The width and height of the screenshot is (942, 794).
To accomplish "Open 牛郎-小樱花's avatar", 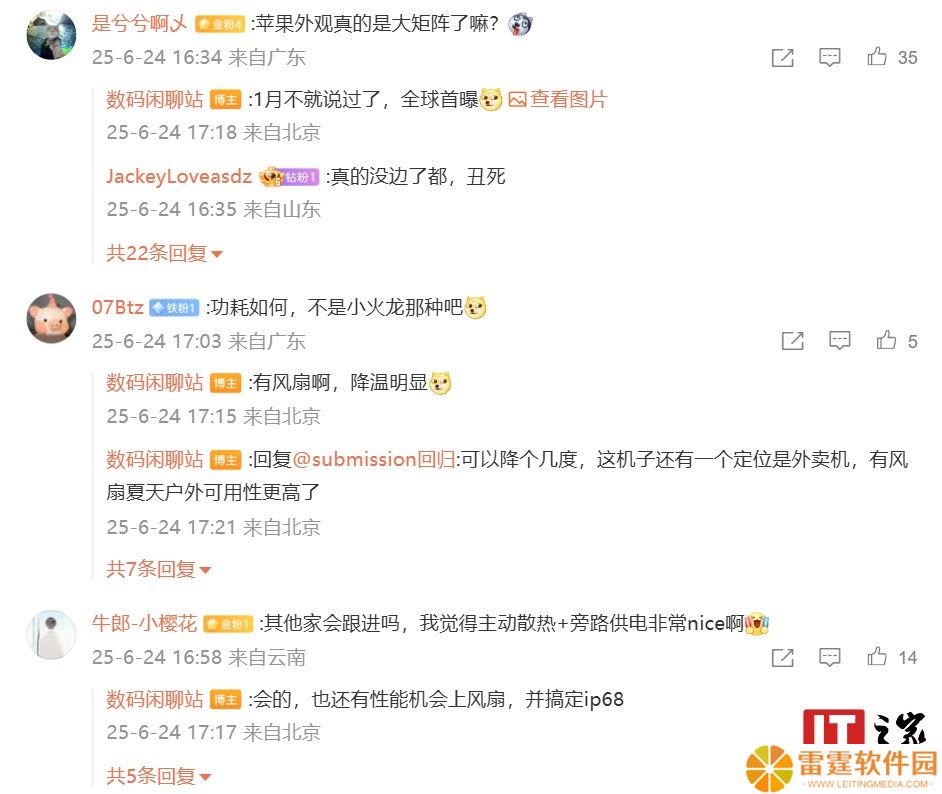I will point(51,635).
